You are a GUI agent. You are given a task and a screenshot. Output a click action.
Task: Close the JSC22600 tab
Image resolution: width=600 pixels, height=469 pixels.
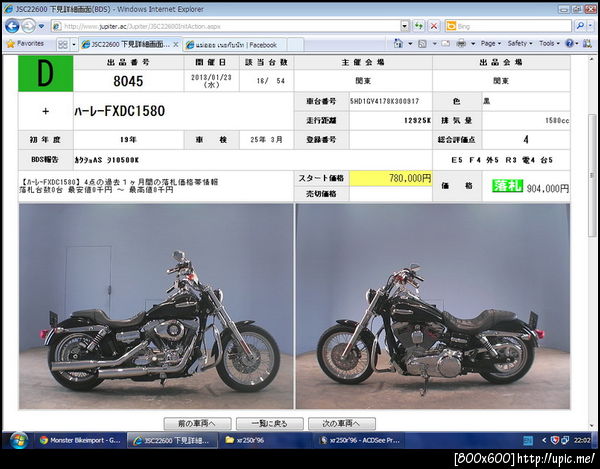[x=176, y=45]
